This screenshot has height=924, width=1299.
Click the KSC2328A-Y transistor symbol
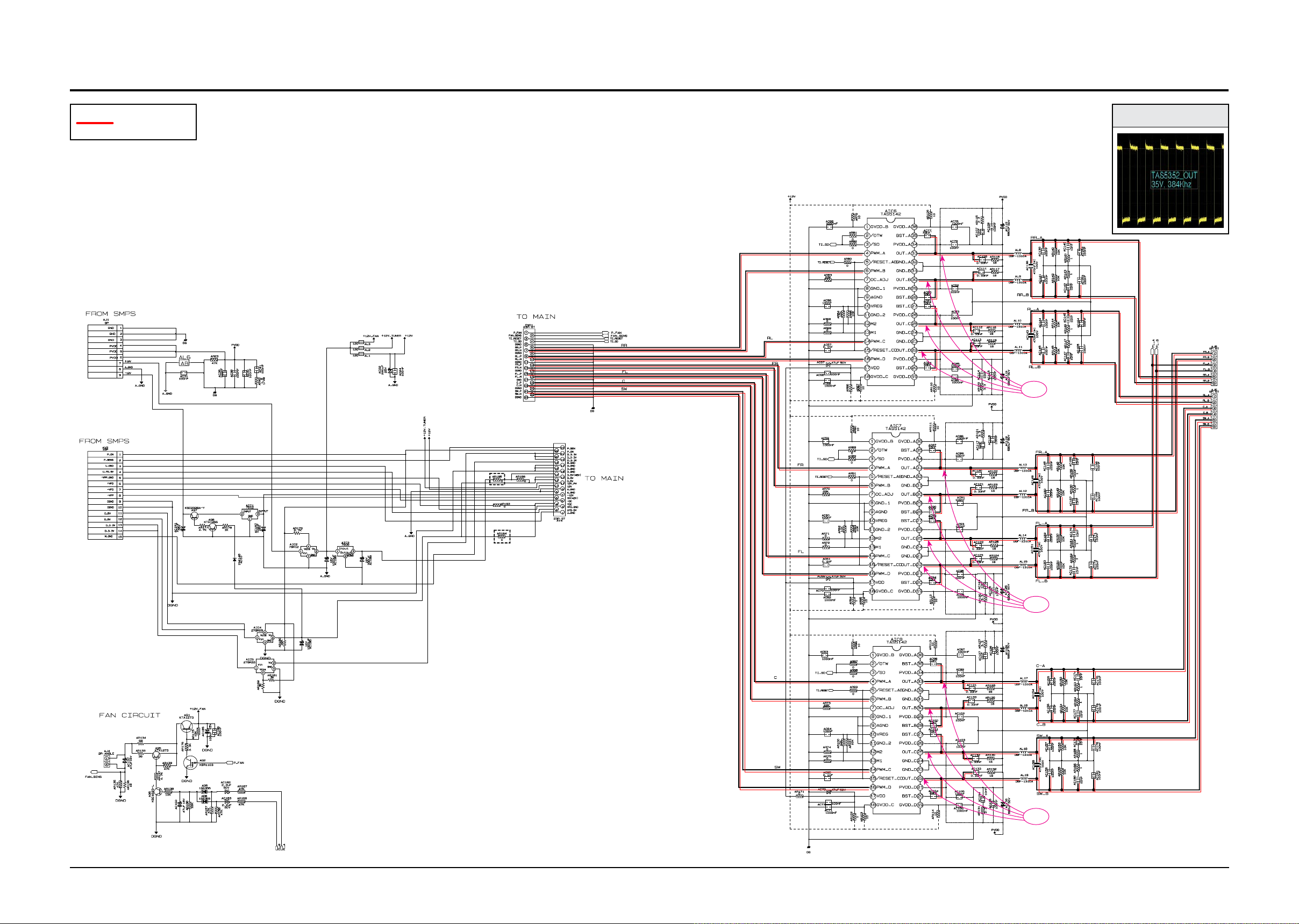[x=195, y=517]
